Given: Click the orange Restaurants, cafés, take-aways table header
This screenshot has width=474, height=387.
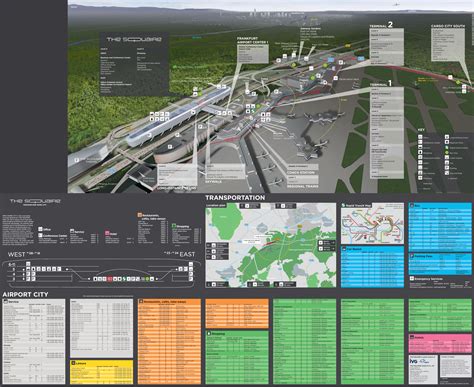Looking at the screenshot, I should pos(169,301).
